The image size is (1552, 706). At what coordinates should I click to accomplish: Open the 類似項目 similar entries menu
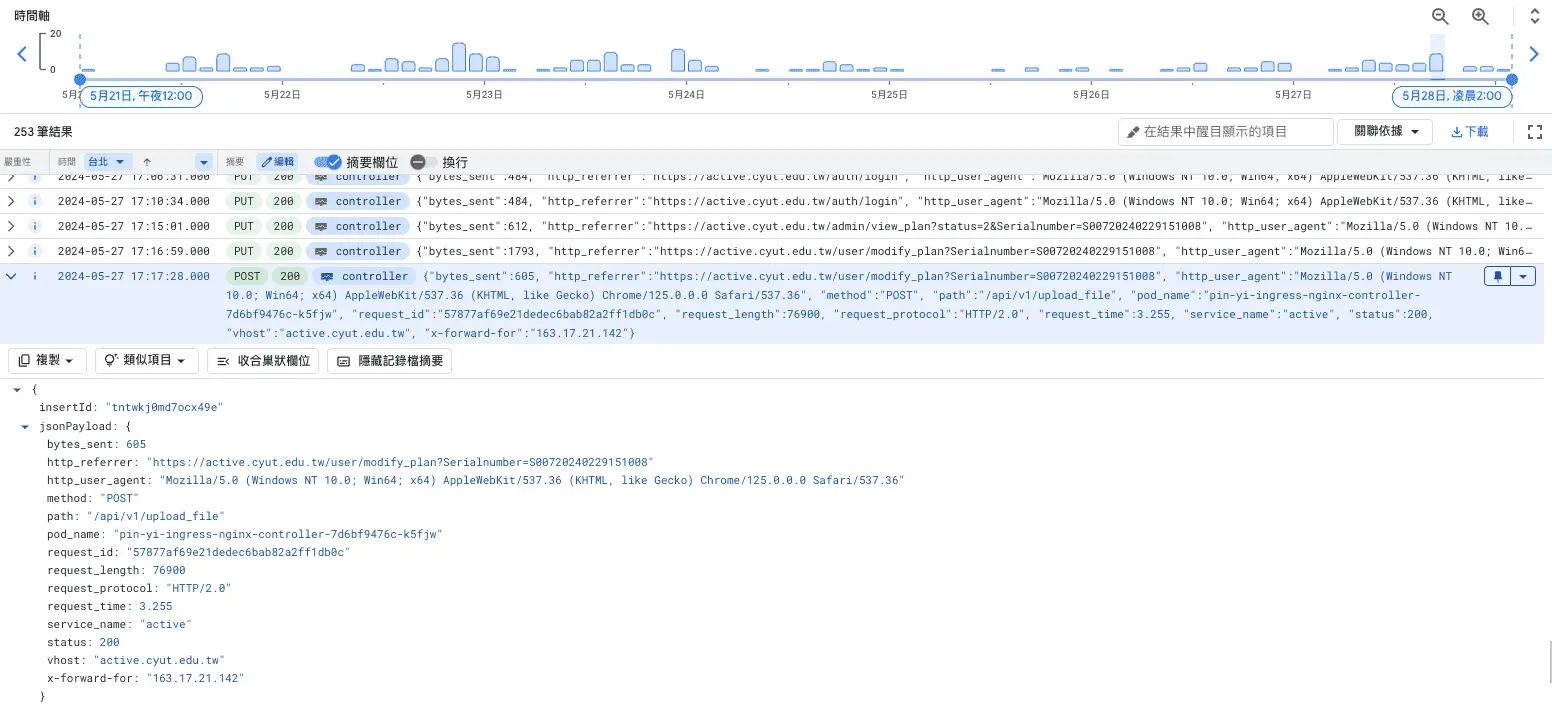(146, 361)
